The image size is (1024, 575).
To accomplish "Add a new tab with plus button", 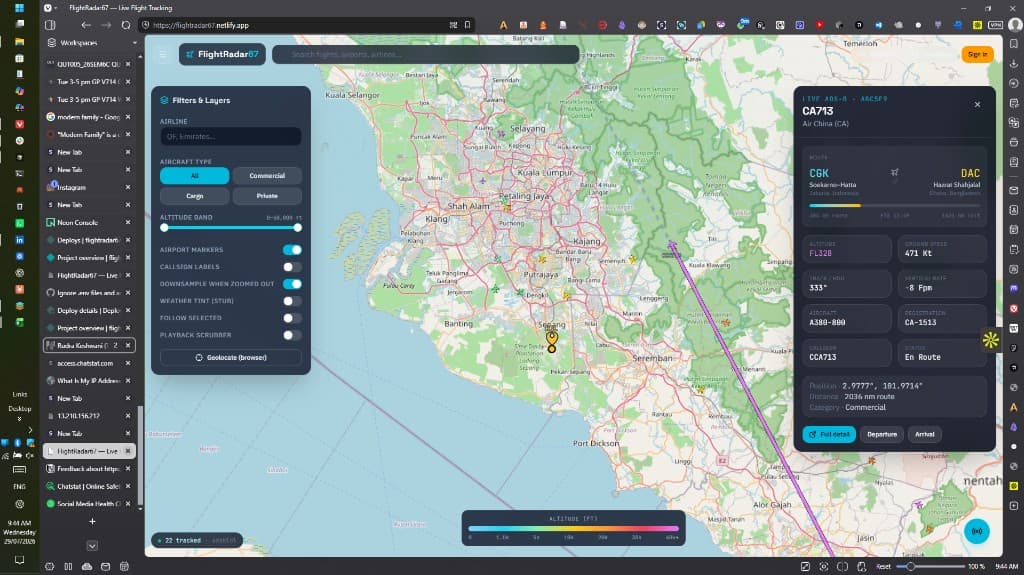I will (92, 521).
